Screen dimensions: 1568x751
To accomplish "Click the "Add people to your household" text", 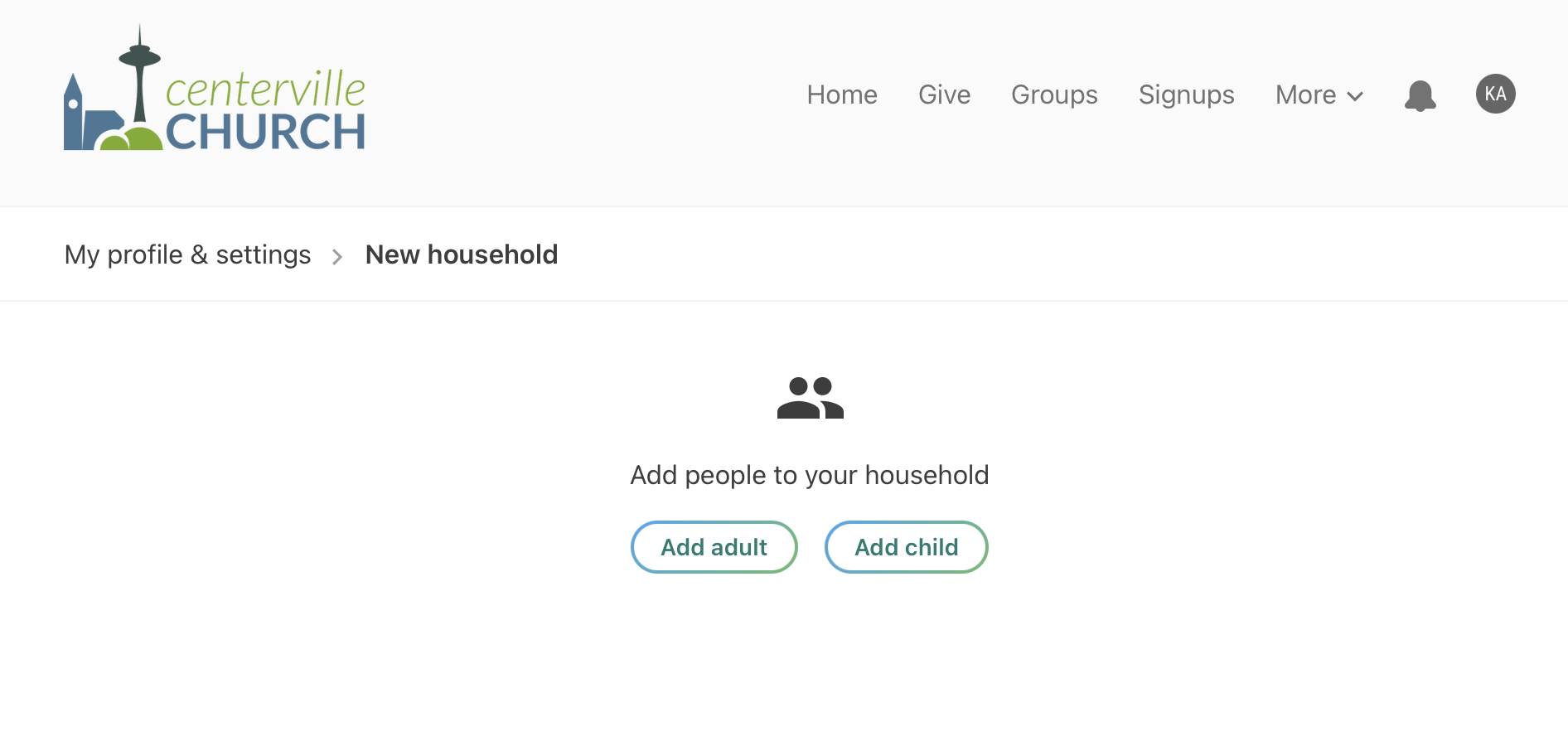I will (809, 475).
